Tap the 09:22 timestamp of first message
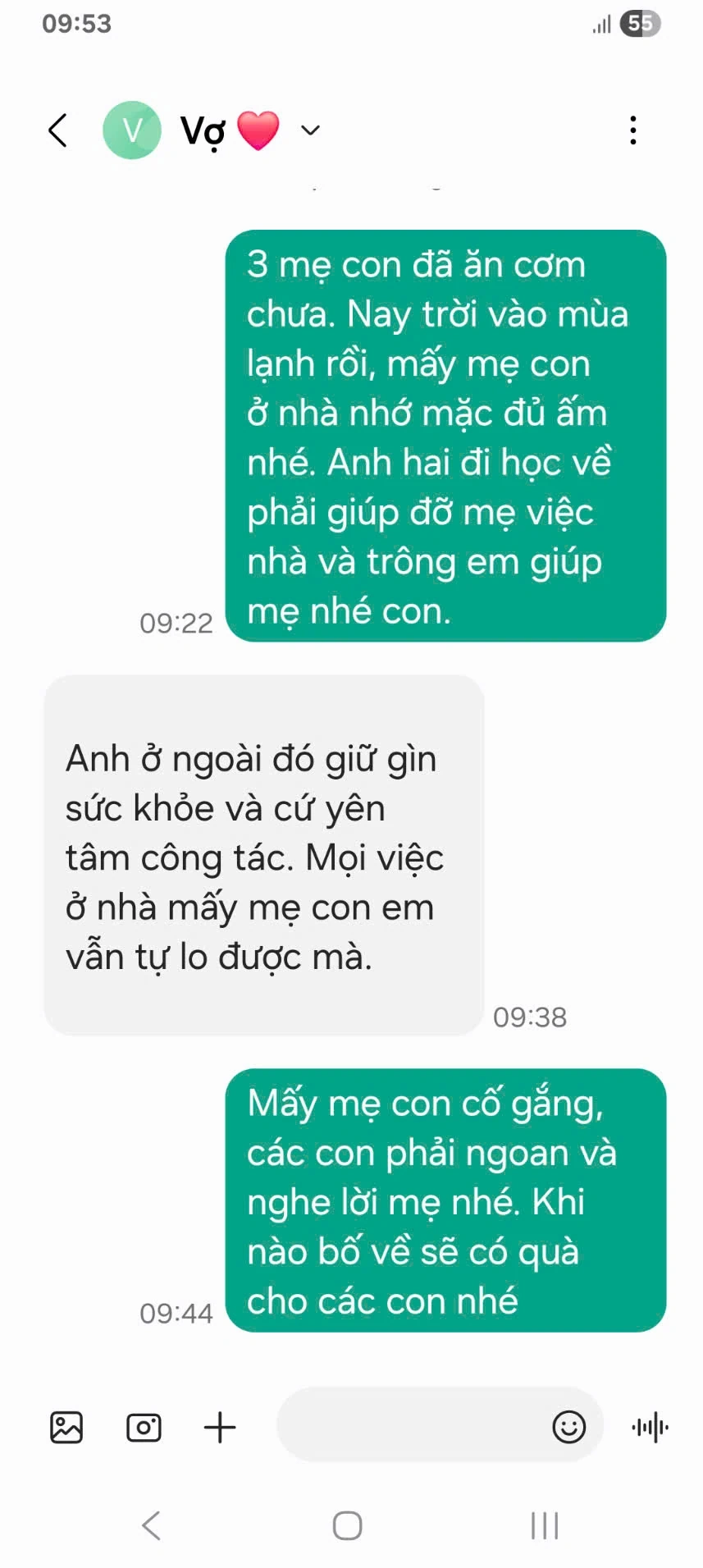Image resolution: width=703 pixels, height=1568 pixels. pyautogui.click(x=176, y=624)
